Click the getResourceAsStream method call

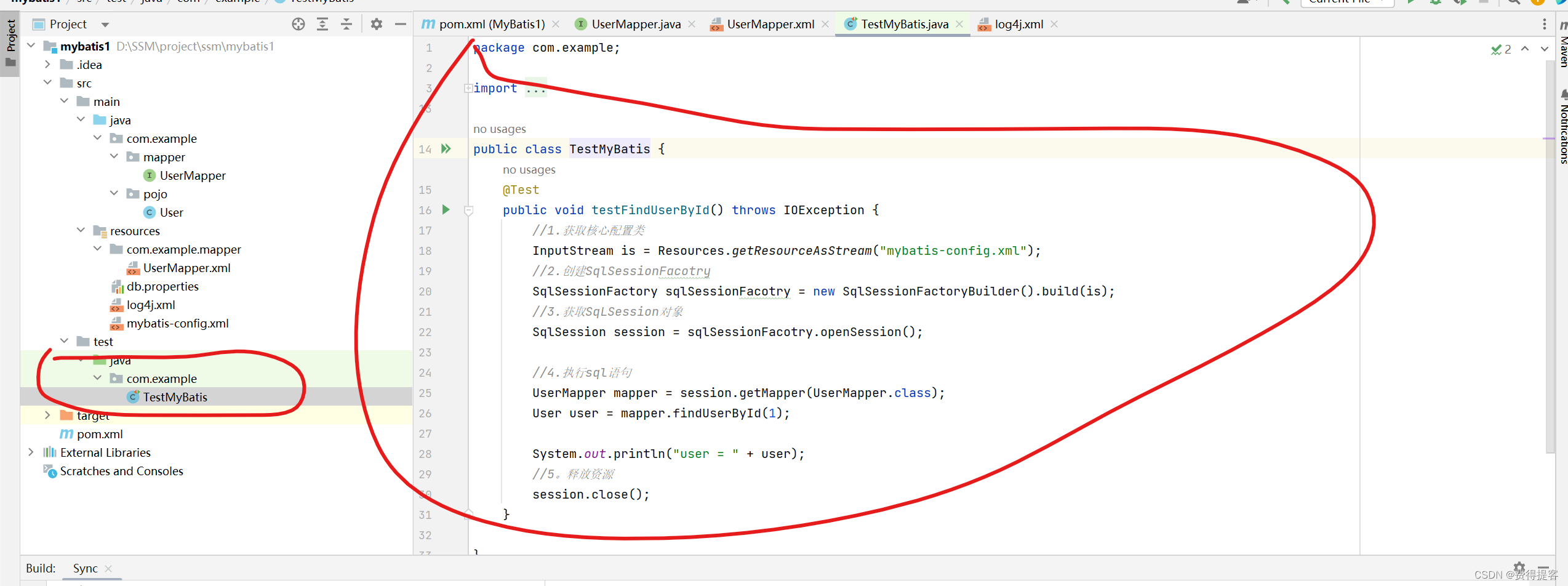click(801, 251)
